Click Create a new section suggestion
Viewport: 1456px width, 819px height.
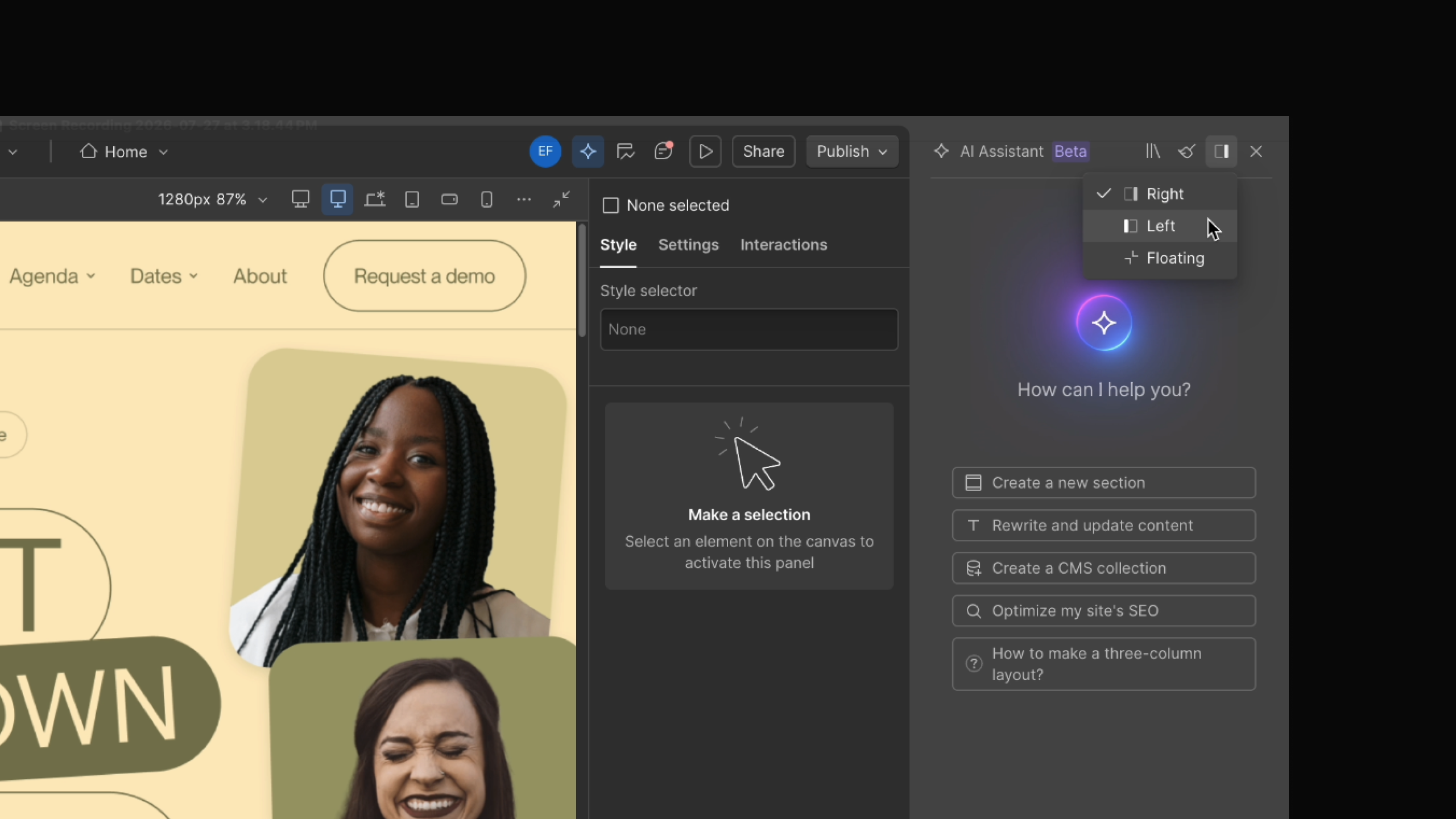1103,483
